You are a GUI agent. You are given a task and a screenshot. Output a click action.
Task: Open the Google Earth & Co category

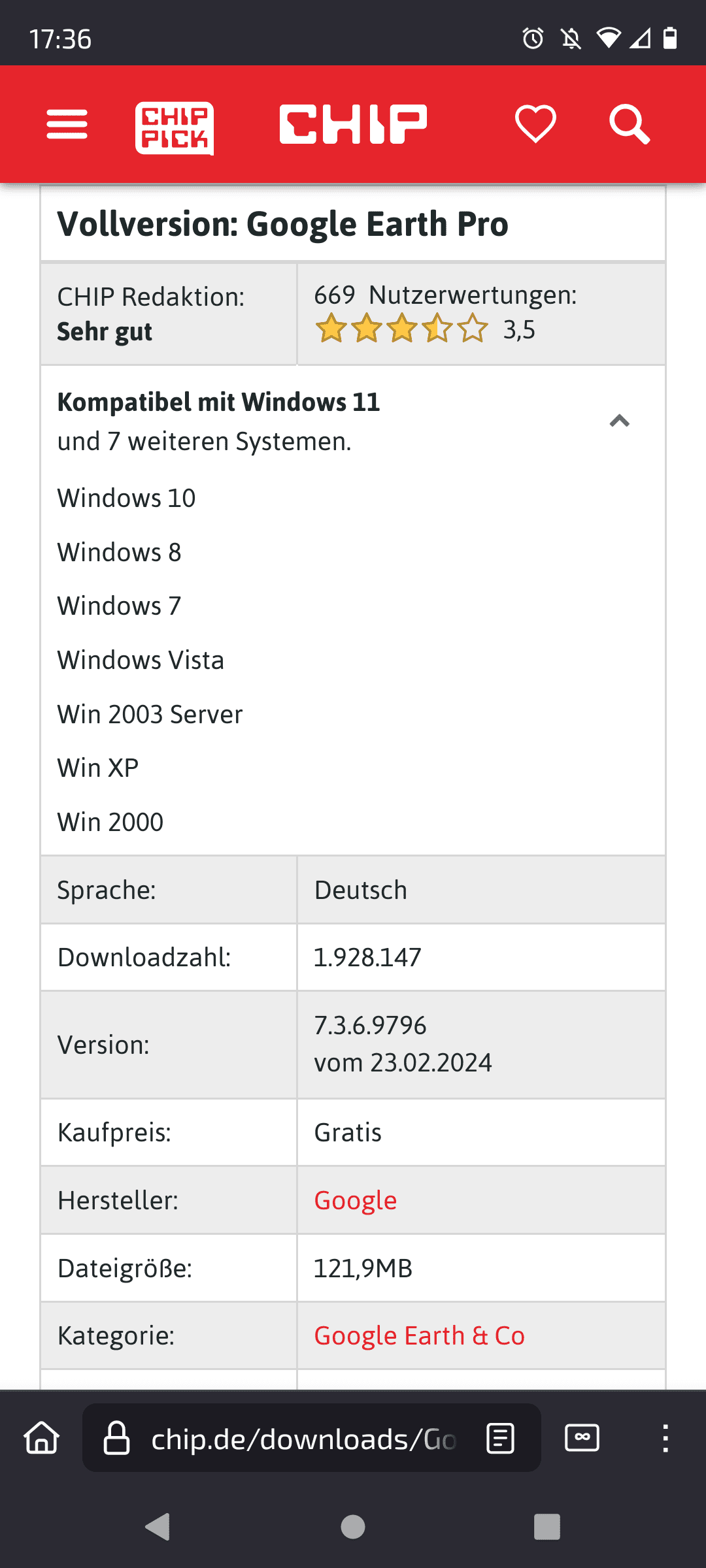coord(419,1335)
